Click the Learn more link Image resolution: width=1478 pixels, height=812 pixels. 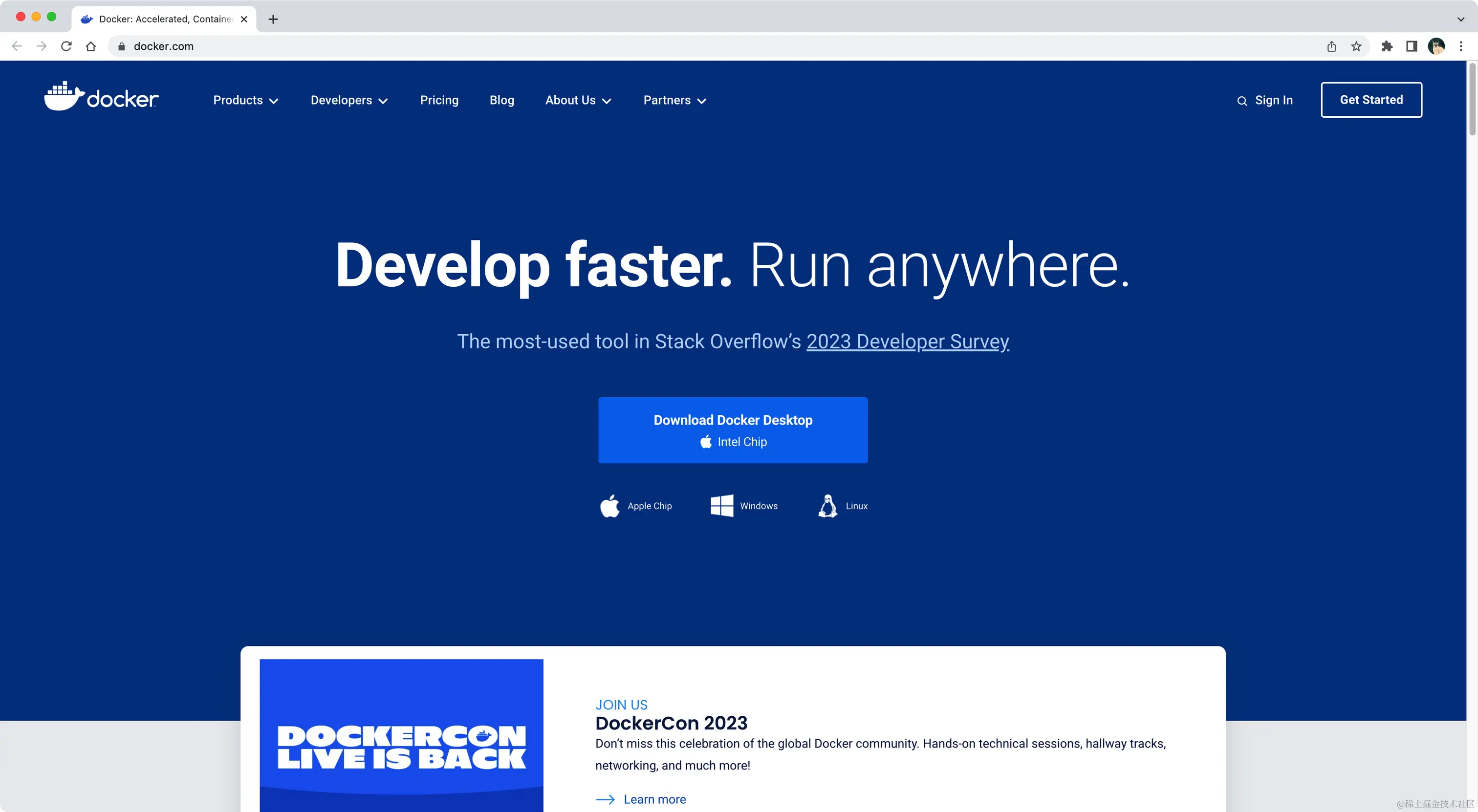[654, 799]
